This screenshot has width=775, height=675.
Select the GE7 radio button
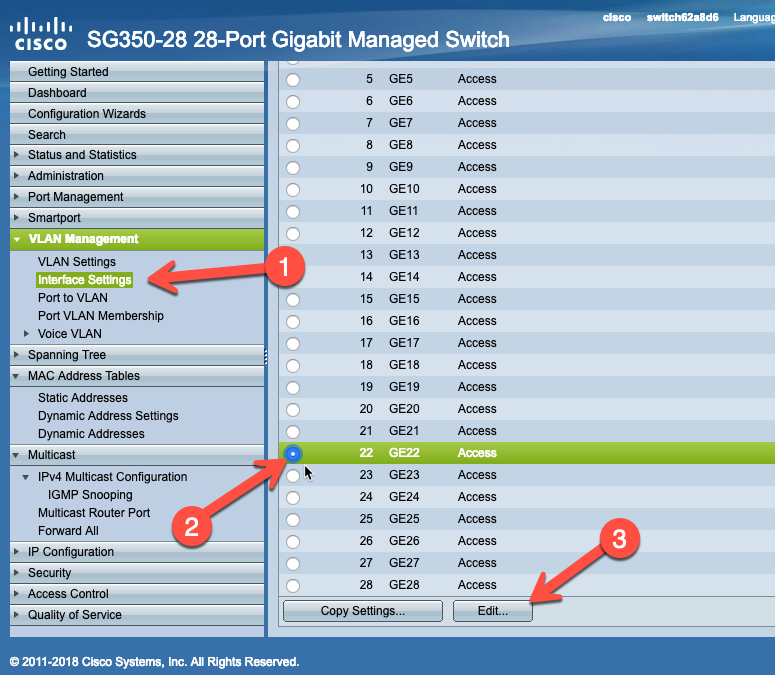pos(293,124)
